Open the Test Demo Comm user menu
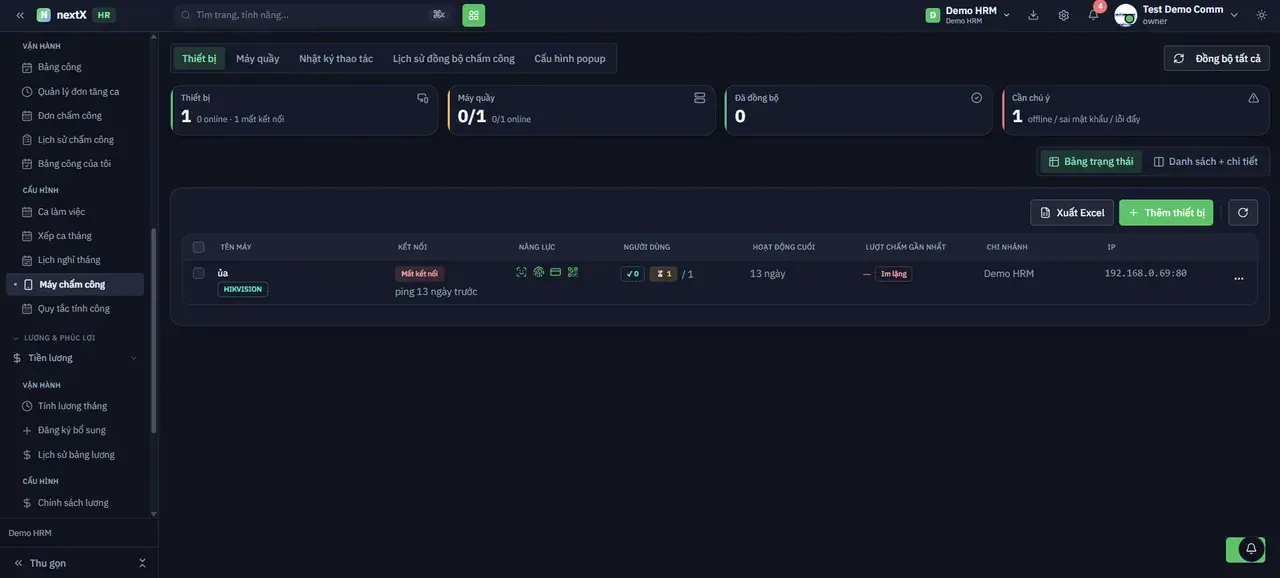Screen dimensions: 1280x578 pos(1177,15)
